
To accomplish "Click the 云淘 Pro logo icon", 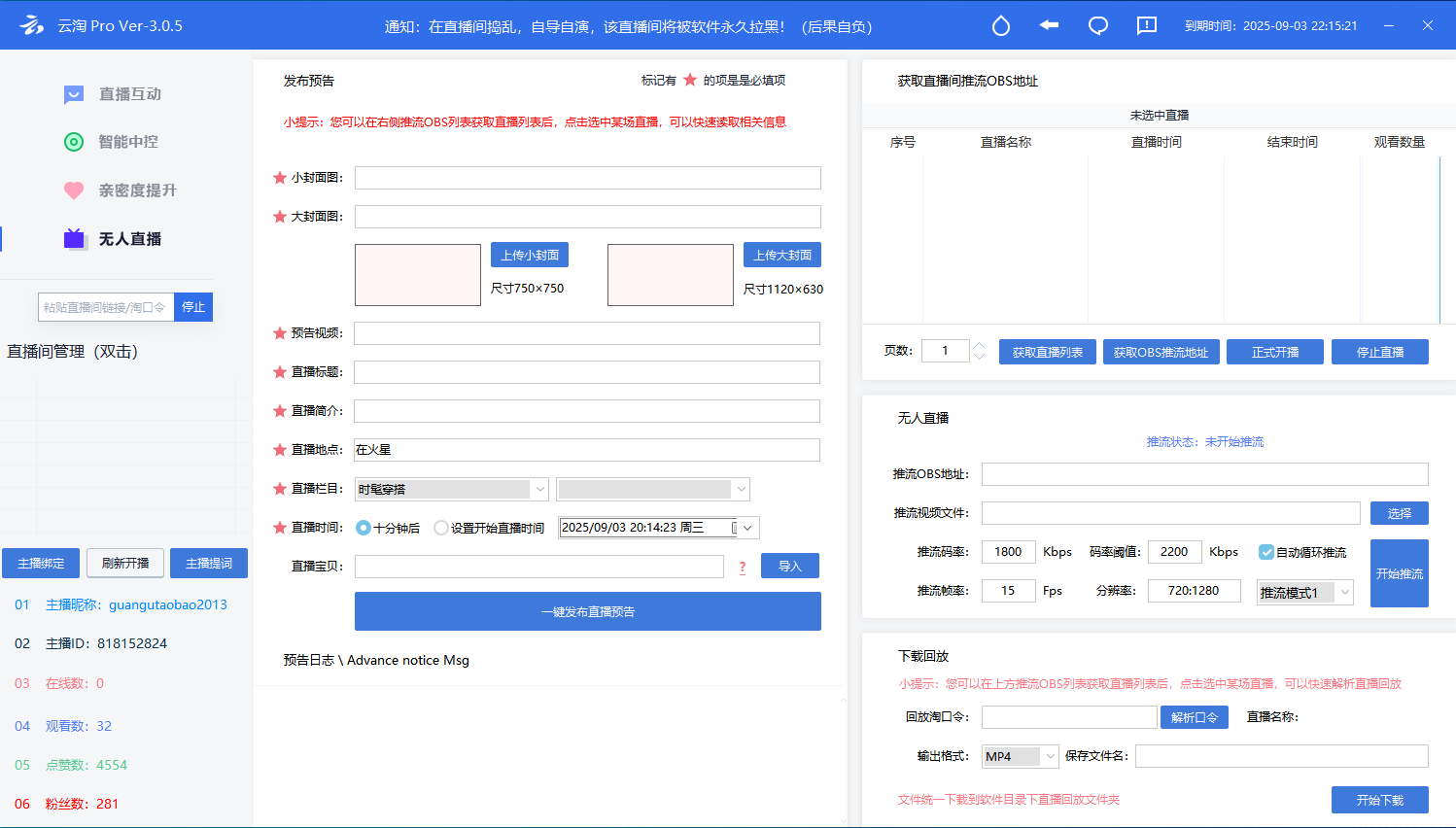I will pyautogui.click(x=31, y=25).
